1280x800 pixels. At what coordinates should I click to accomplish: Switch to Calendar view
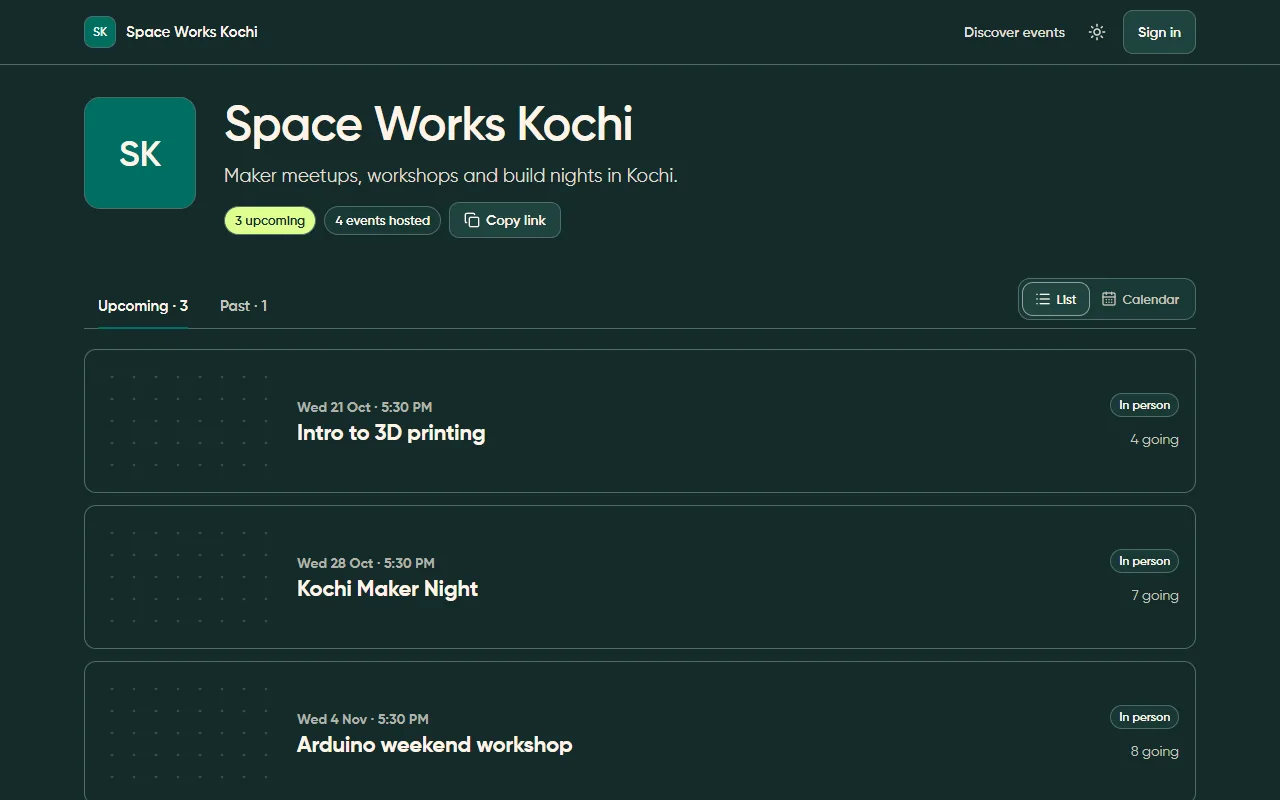[x=1141, y=299]
